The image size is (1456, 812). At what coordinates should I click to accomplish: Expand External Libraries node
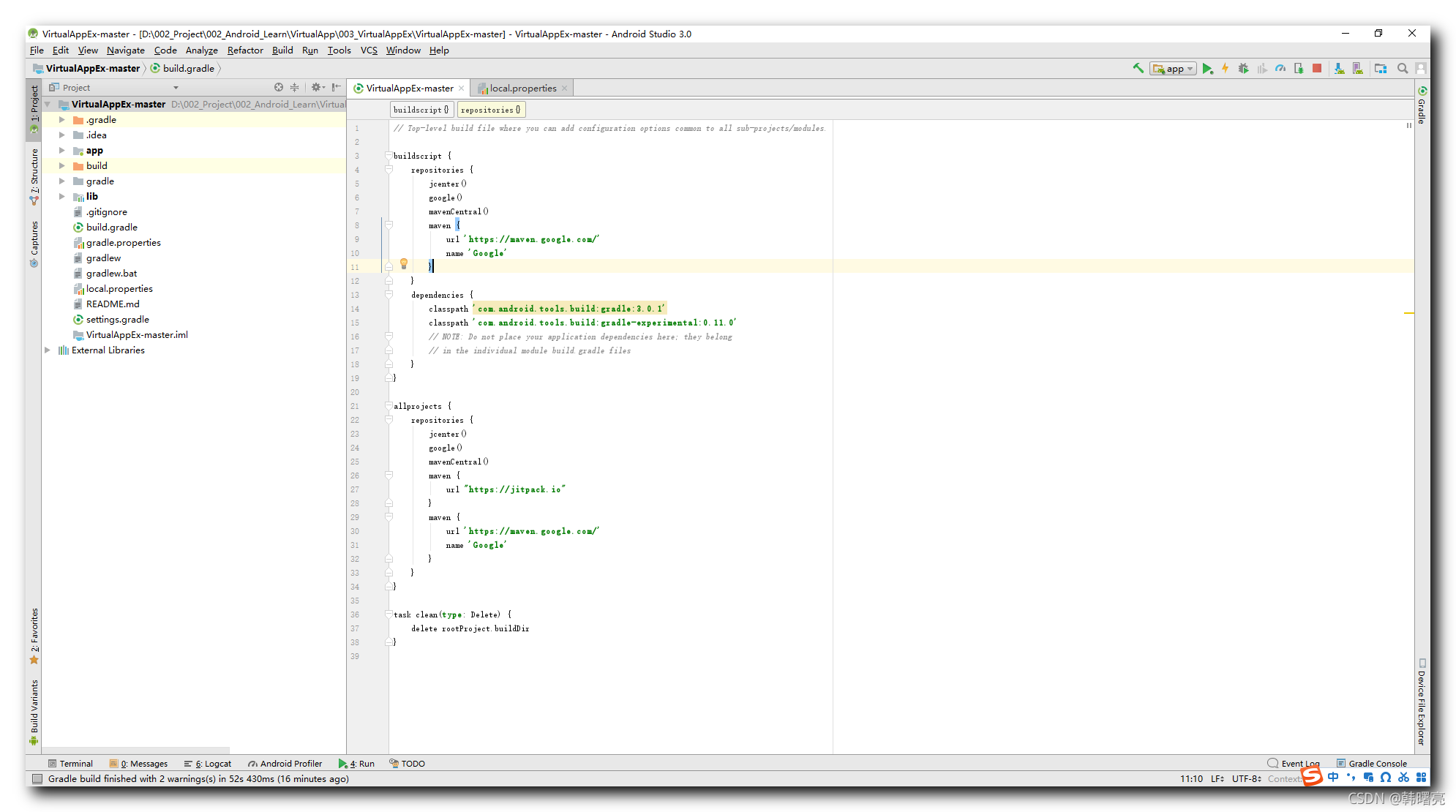(48, 350)
